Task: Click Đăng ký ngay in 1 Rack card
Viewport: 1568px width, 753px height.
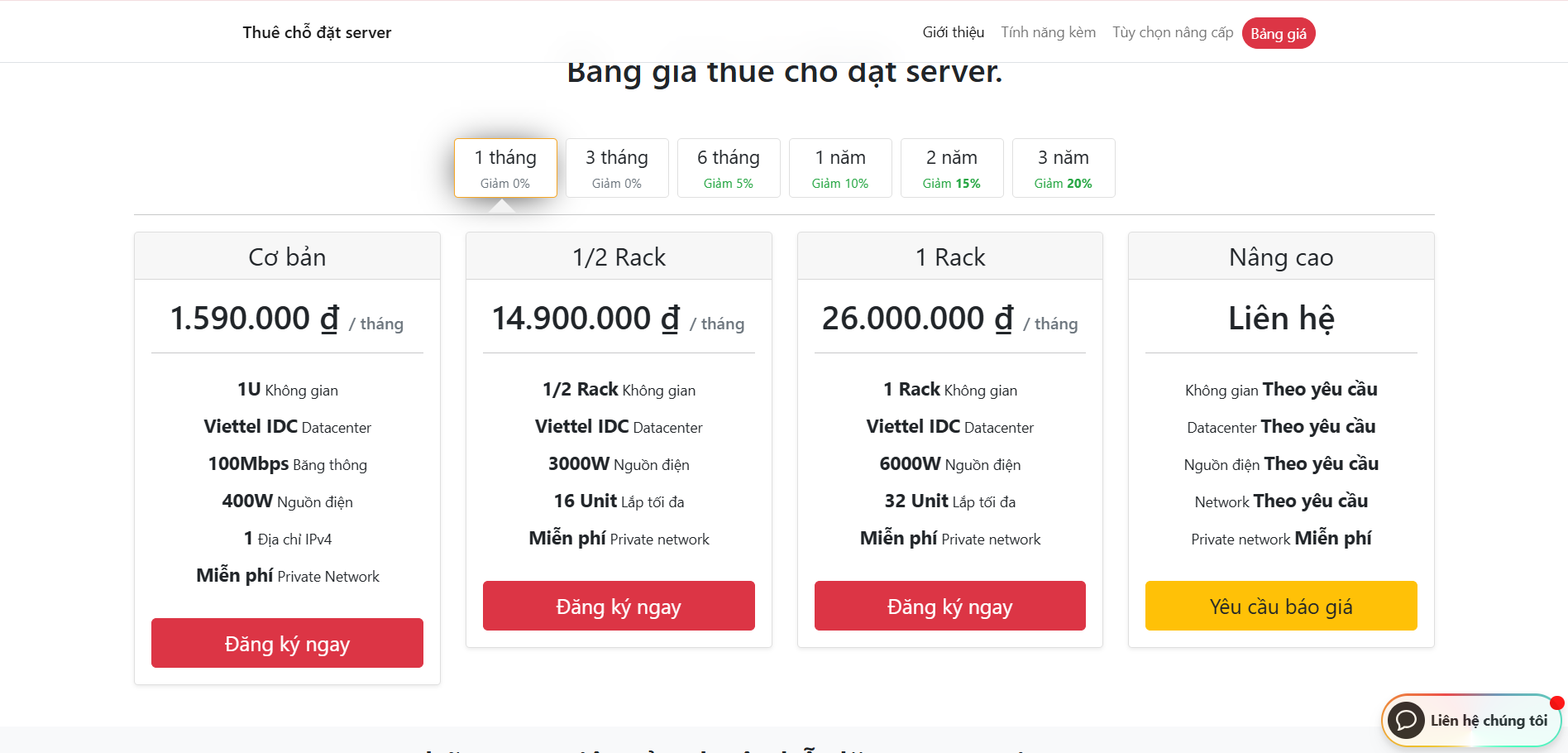Action: [949, 606]
